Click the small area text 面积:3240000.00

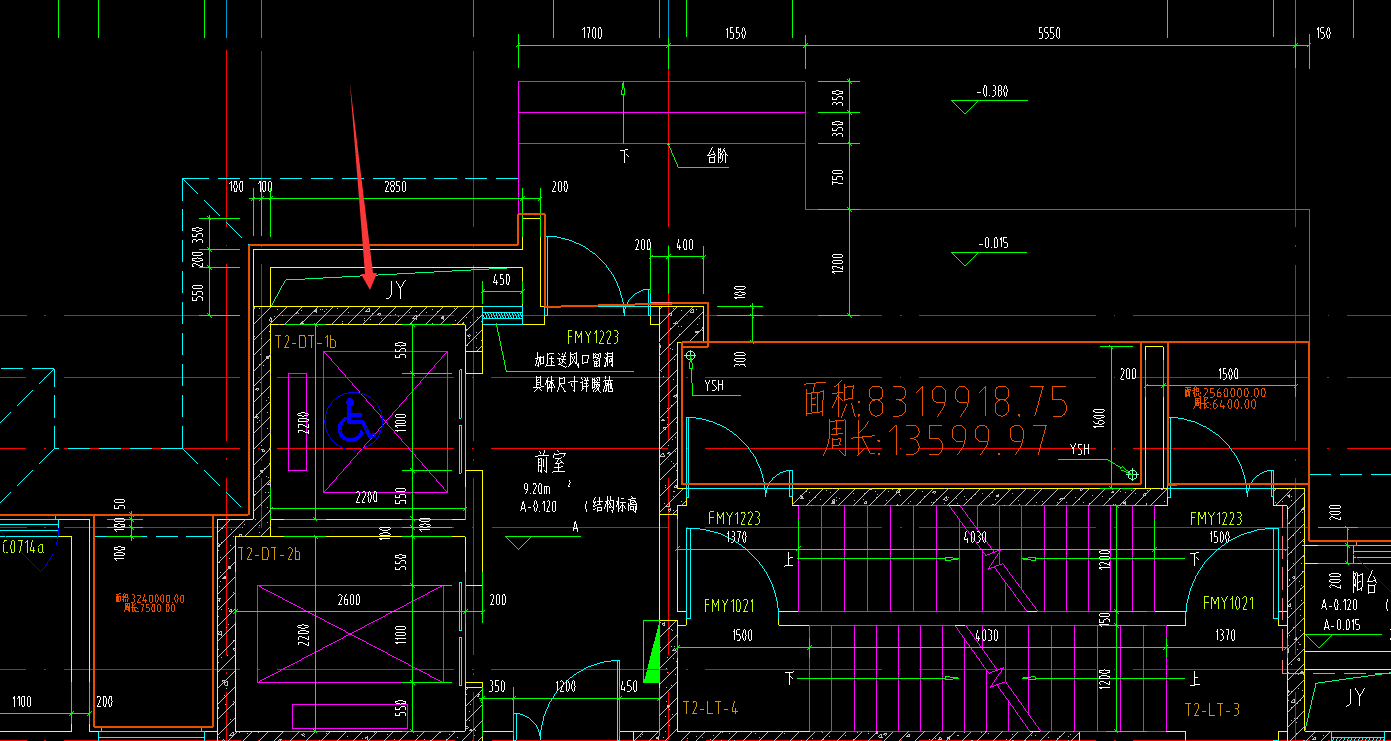pyautogui.click(x=151, y=599)
